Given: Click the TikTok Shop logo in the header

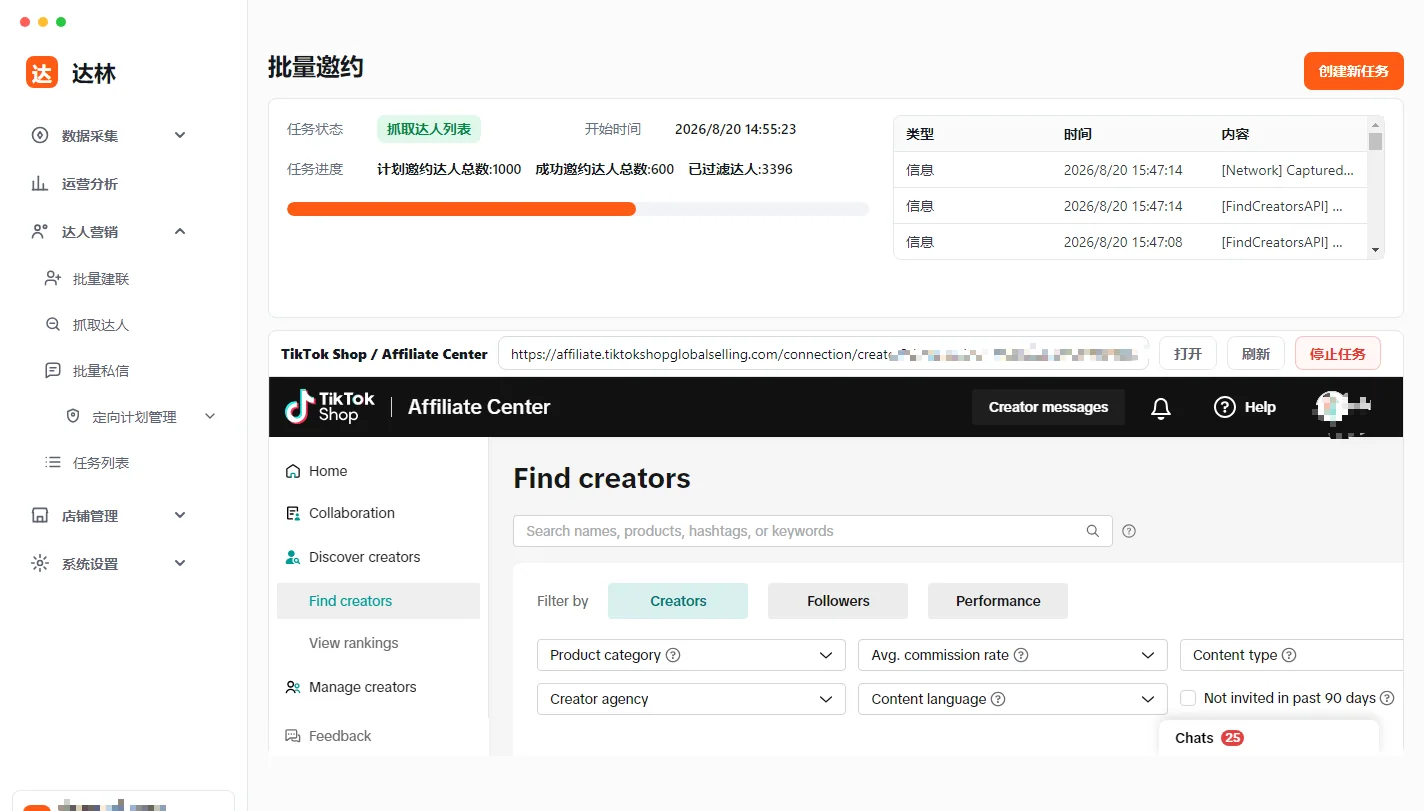Looking at the screenshot, I should pos(330,406).
